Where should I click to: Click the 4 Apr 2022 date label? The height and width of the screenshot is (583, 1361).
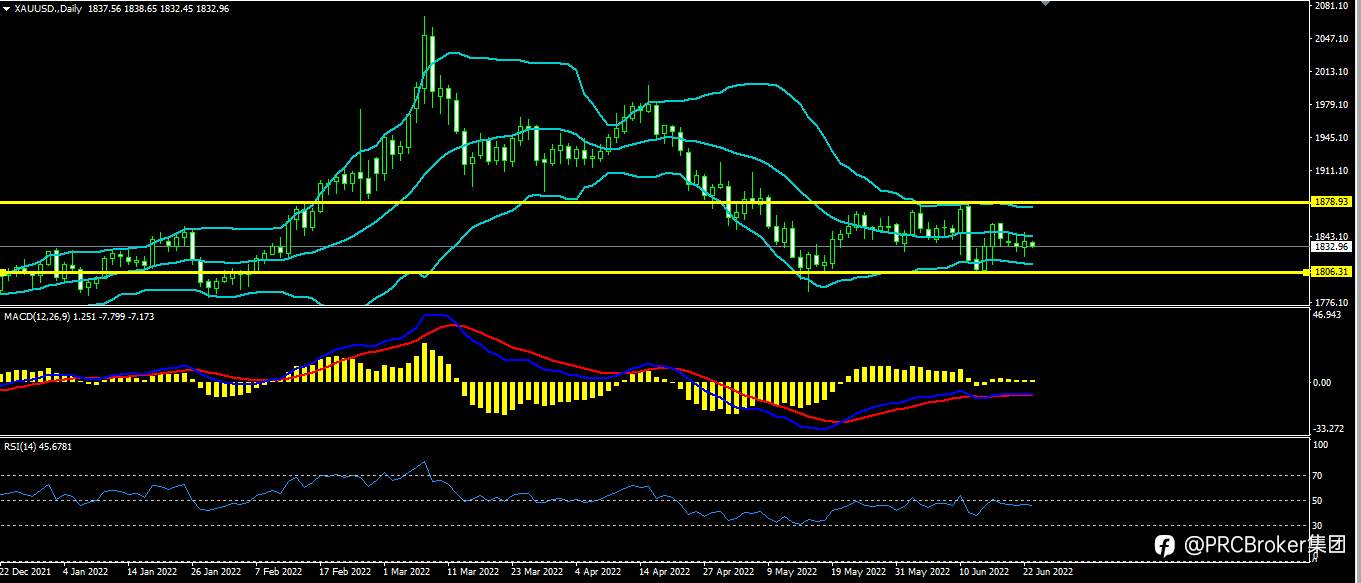pos(598,573)
